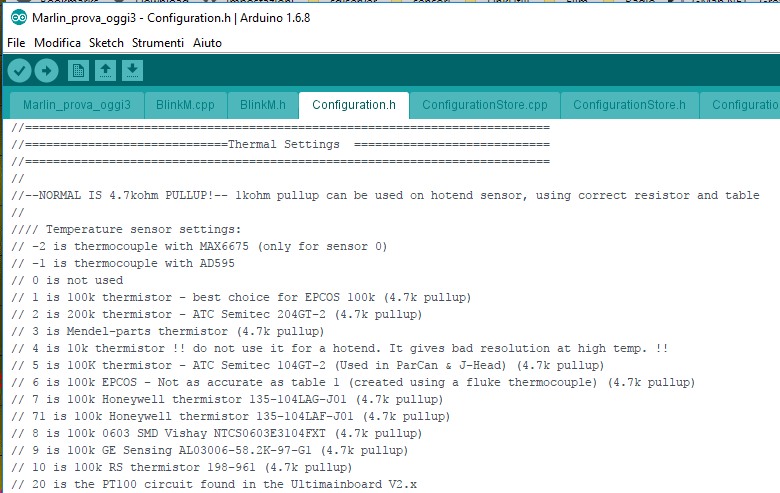Click the Honeywell 135-104LAF-J01 line
Screen dimensions: 780x493
click(x=230, y=416)
